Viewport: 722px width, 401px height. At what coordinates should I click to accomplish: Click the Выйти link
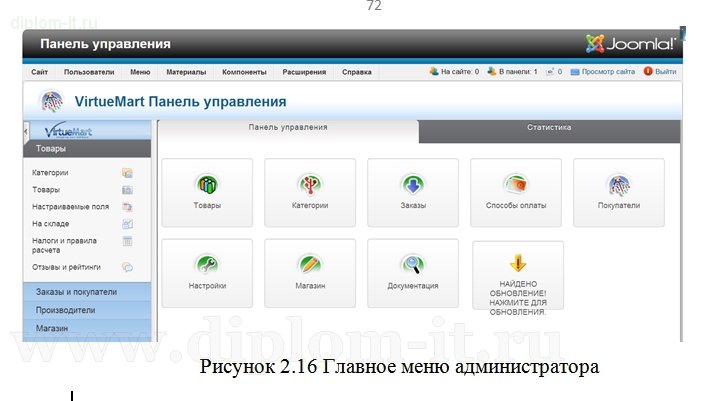[x=665, y=72]
